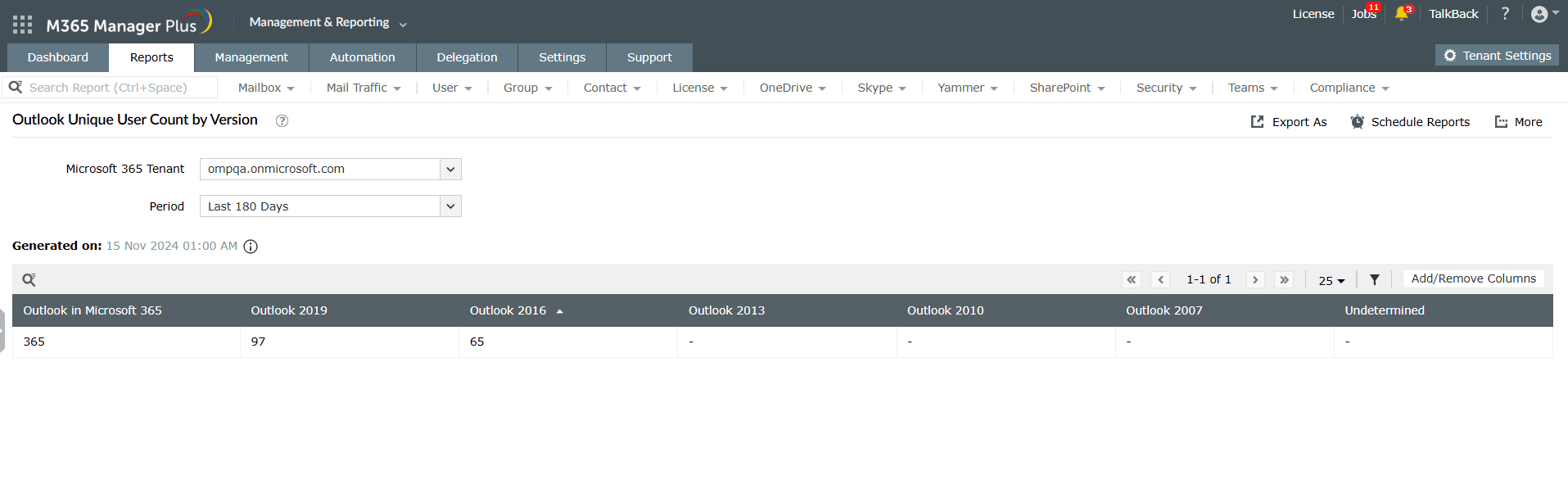Expand the Group reports menu
This screenshot has height=489, width=1568.
click(527, 88)
